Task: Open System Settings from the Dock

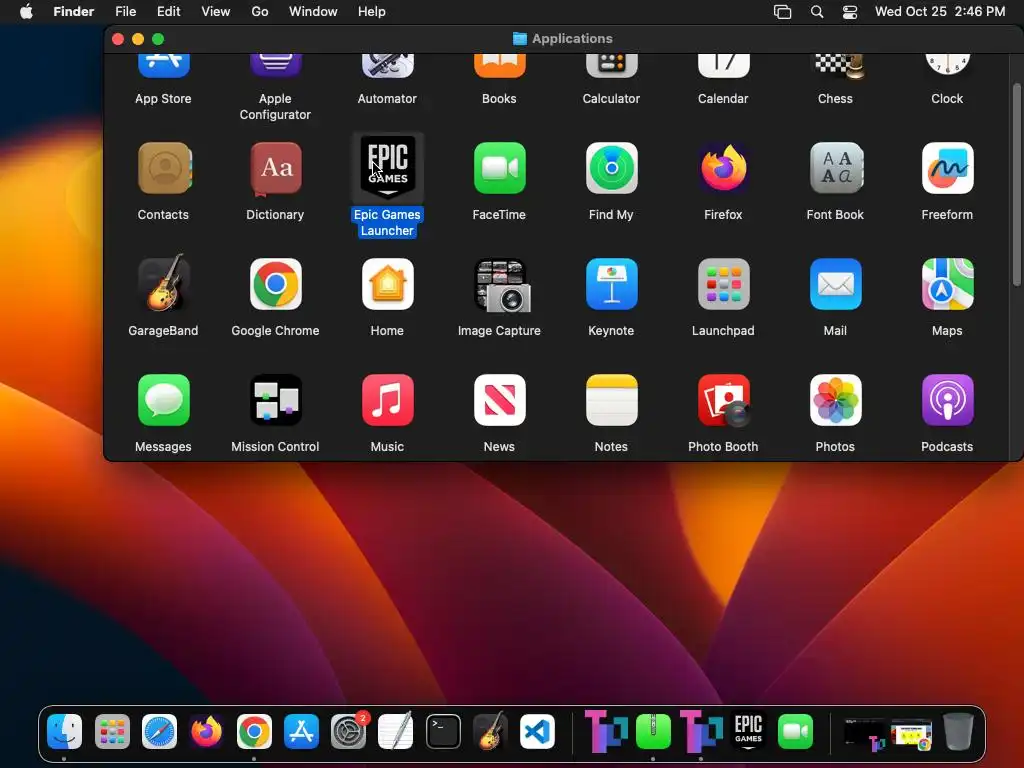Action: coord(349,731)
